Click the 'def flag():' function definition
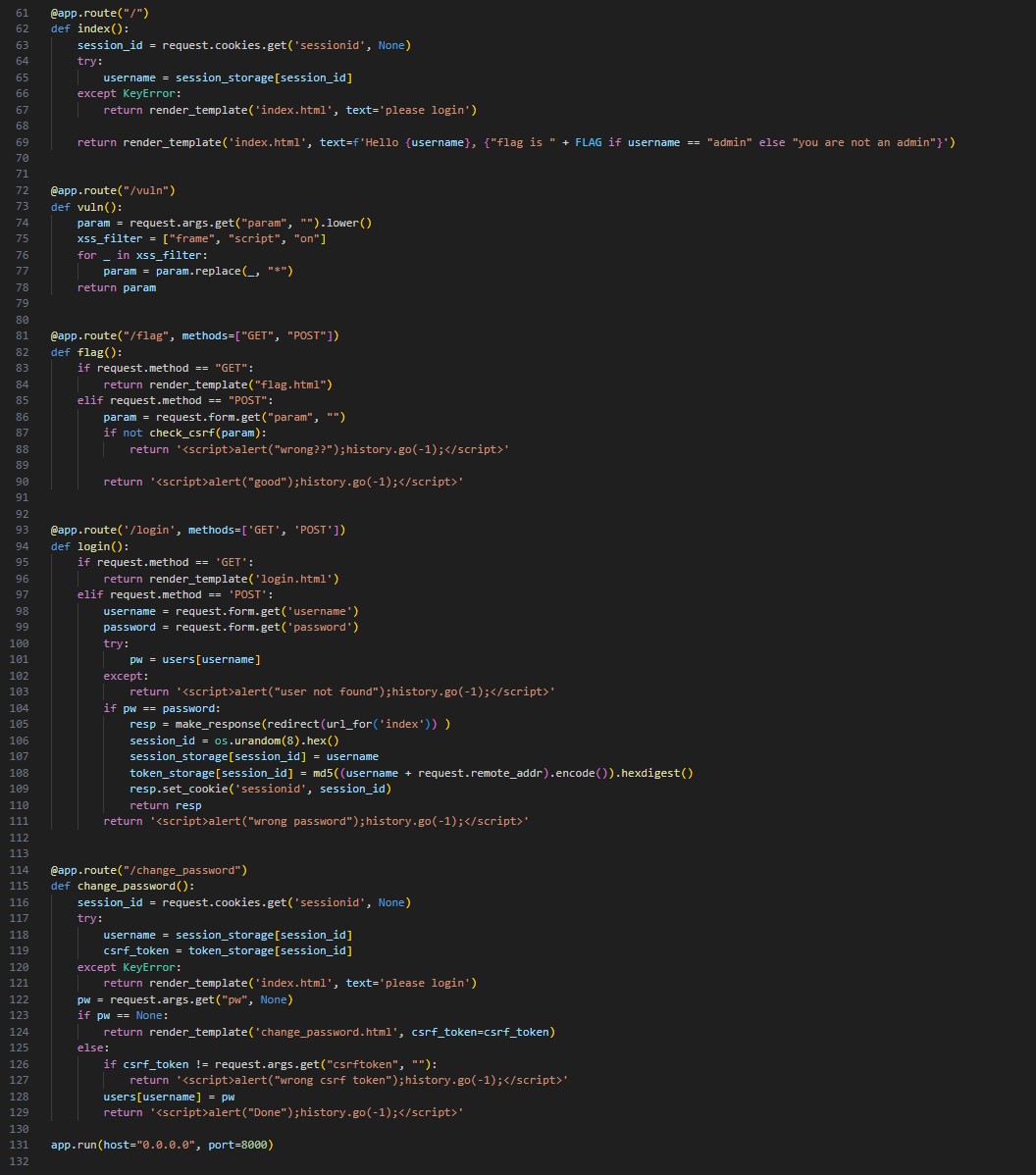Screen dimensions: 1036x1175 (x=86, y=352)
